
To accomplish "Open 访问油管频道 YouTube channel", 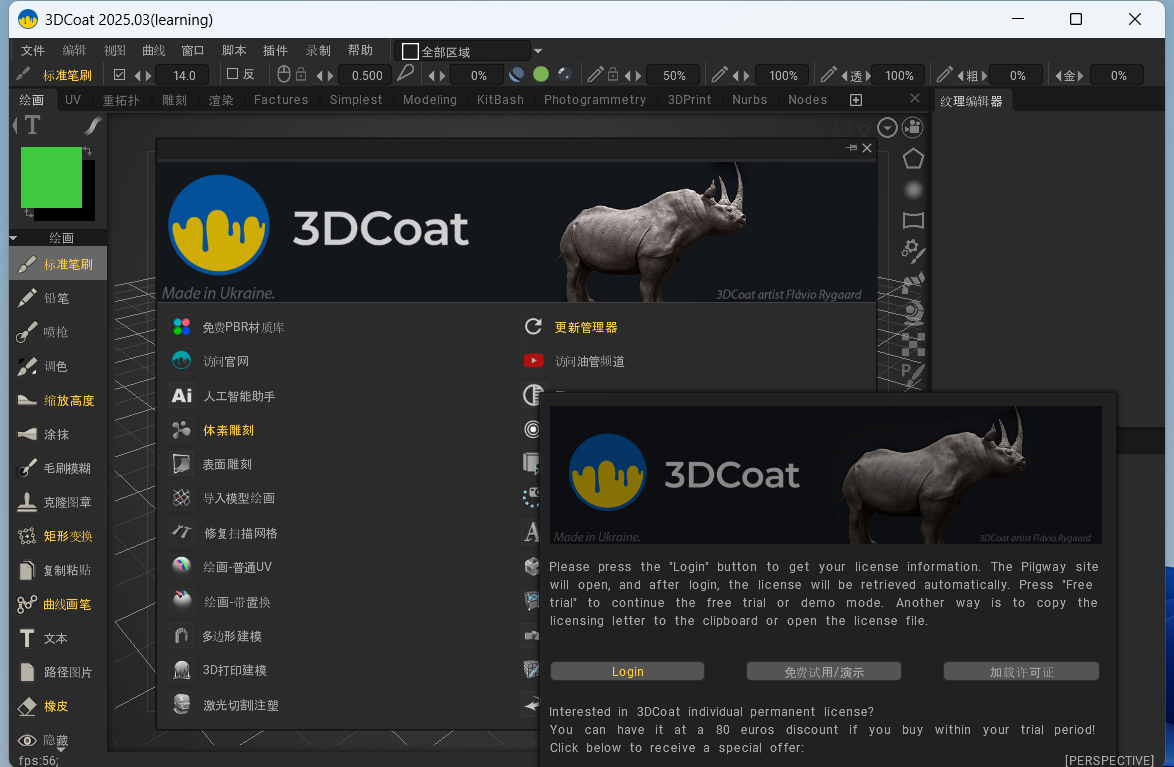I will coord(574,361).
